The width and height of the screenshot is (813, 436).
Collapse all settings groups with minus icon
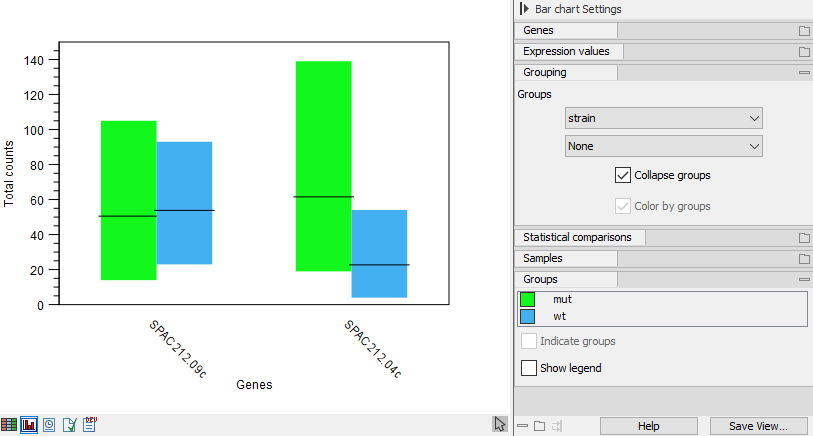coord(522,426)
